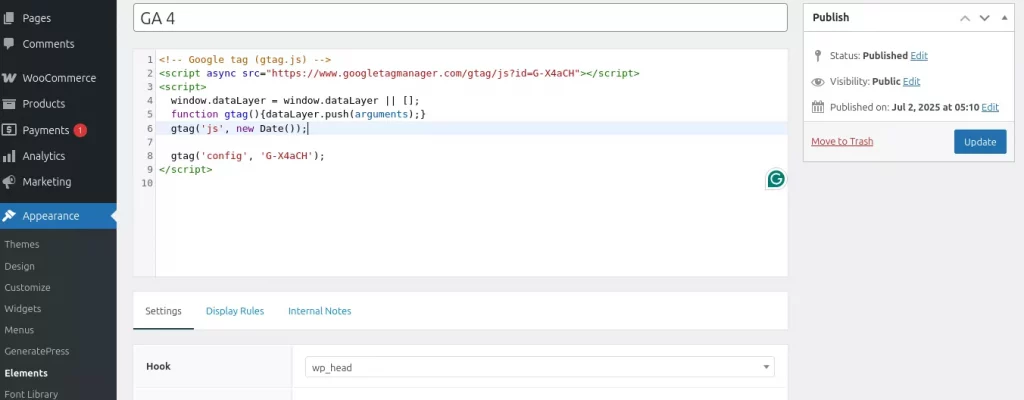Go to Customize submenu

[27, 288]
